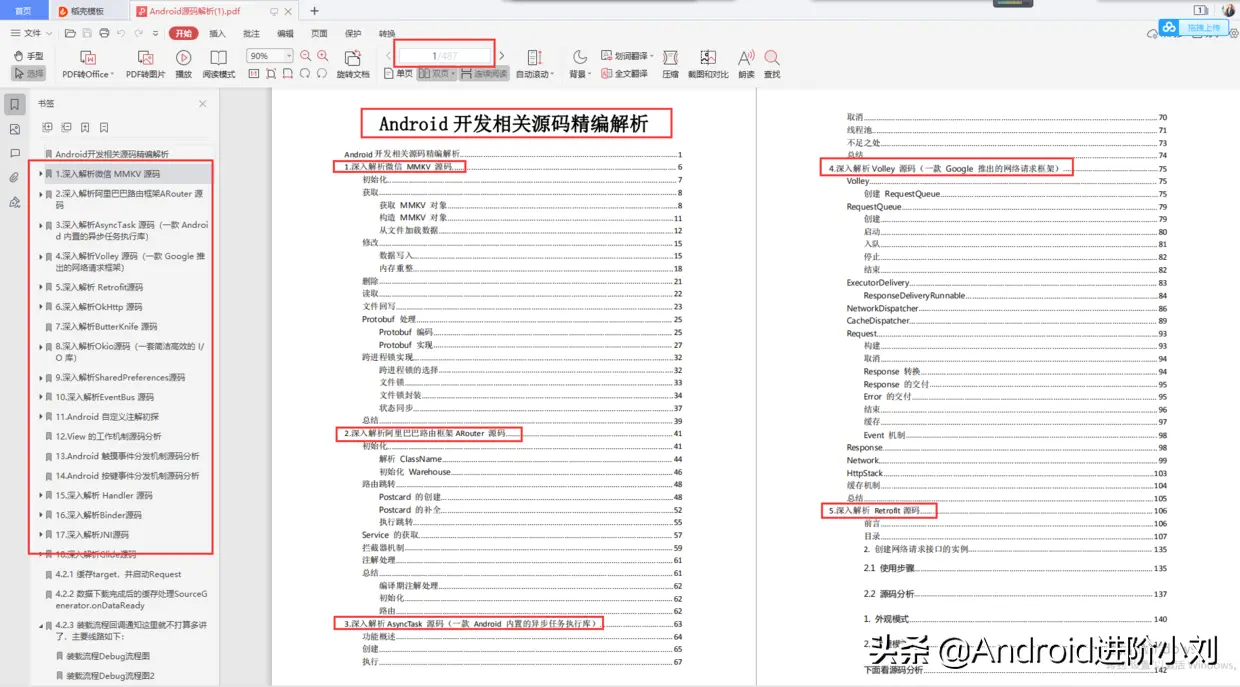Switch to the 稻壳模板 tab
The image size is (1240, 687).
tap(88, 11)
